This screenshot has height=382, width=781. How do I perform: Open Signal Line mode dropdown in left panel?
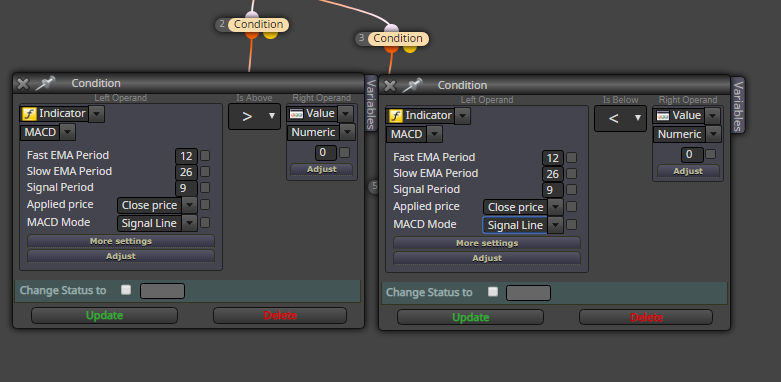tap(189, 223)
